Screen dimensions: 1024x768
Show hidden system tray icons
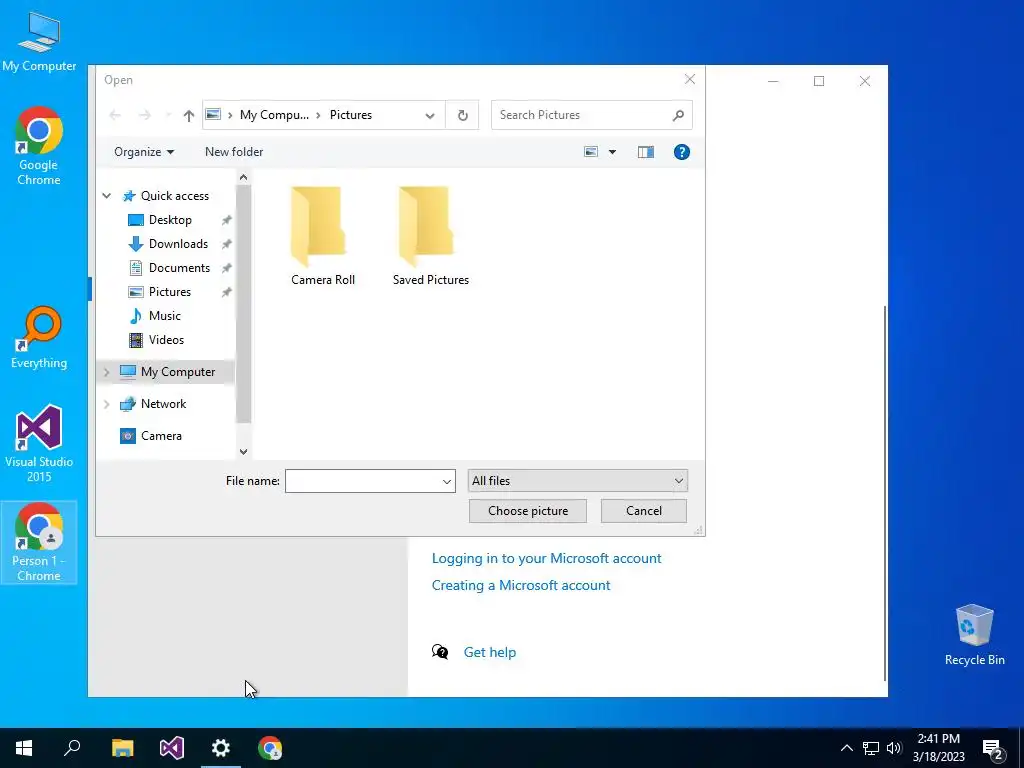[x=846, y=748]
